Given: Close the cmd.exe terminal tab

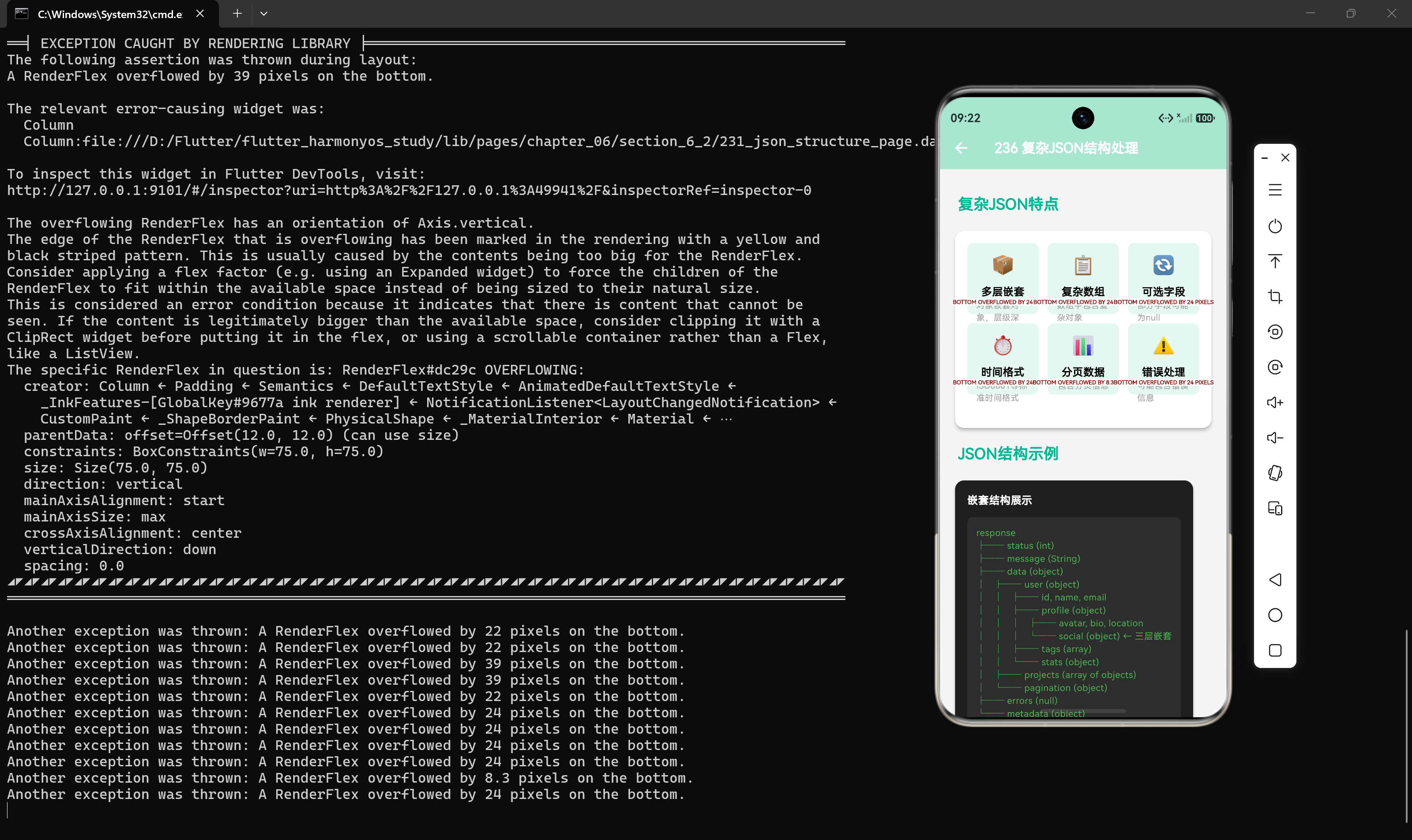Looking at the screenshot, I should click(200, 14).
